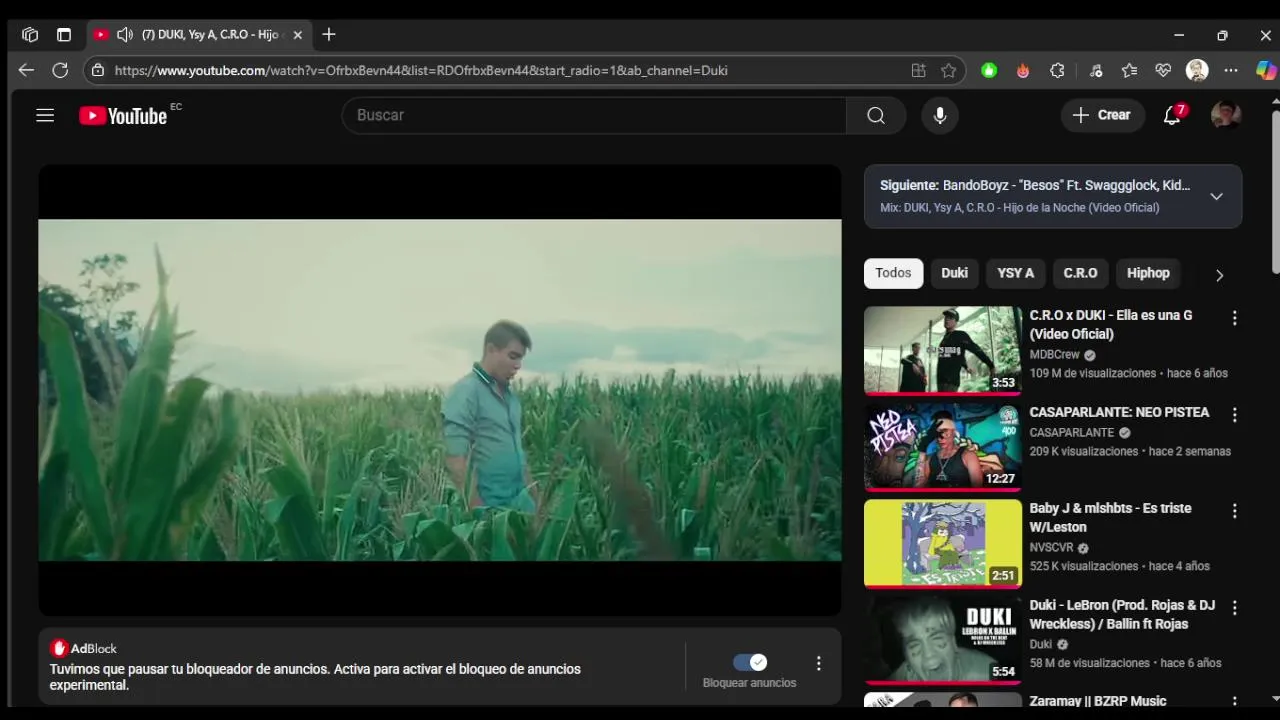Screen dimensions: 1280x720
Task: View site information lock icon
Action: click(x=97, y=70)
